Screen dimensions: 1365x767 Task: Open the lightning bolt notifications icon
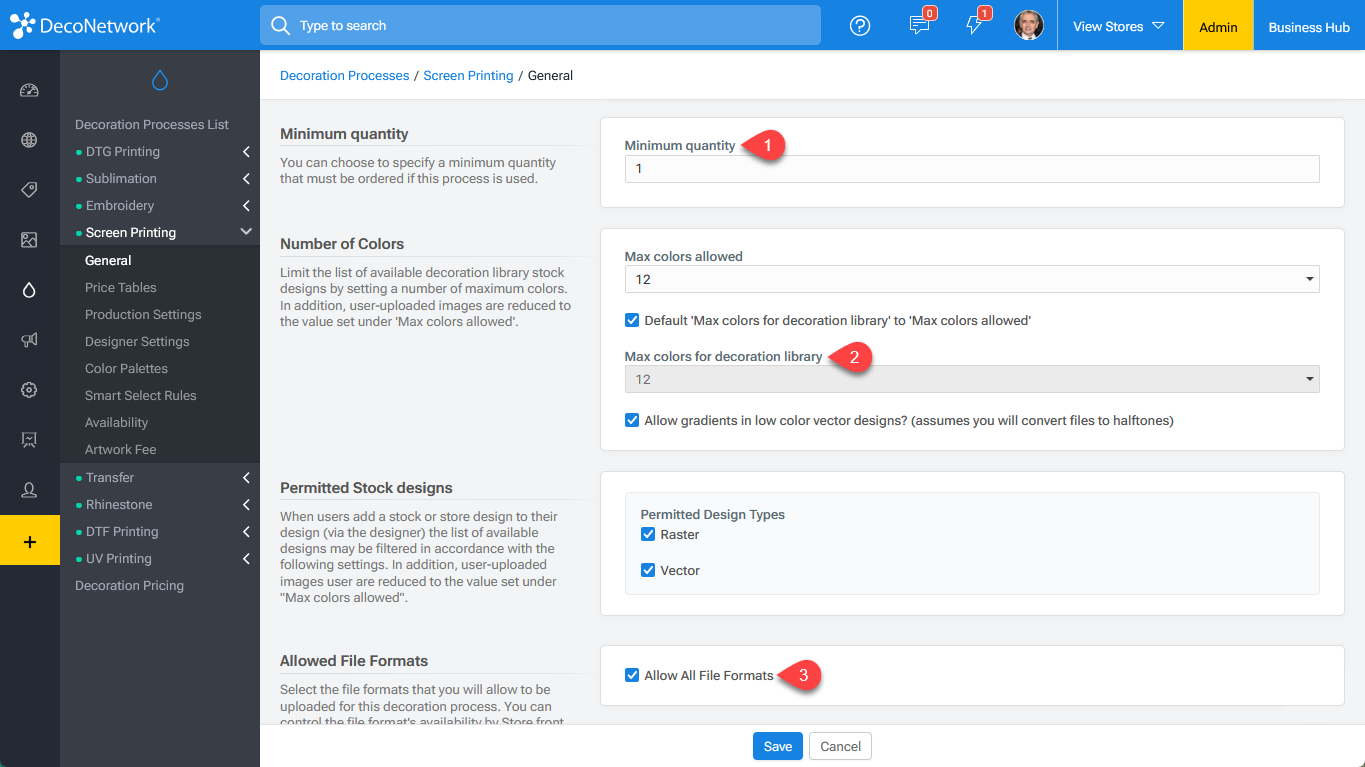click(974, 26)
